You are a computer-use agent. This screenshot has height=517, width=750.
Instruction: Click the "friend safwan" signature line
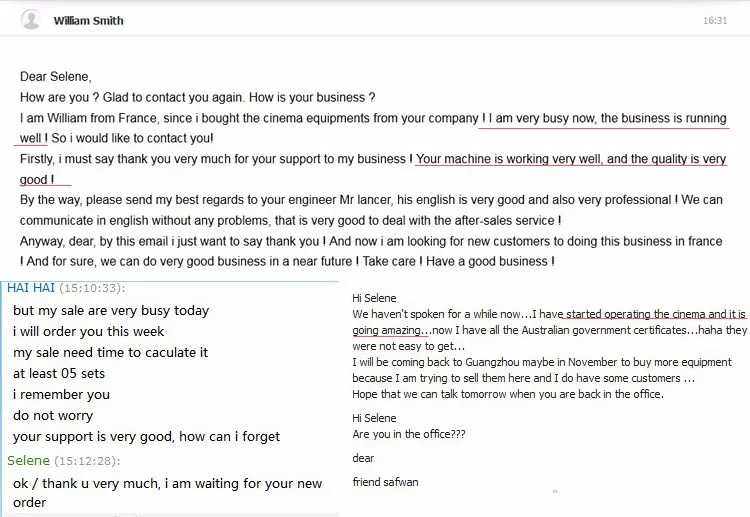coord(385,482)
